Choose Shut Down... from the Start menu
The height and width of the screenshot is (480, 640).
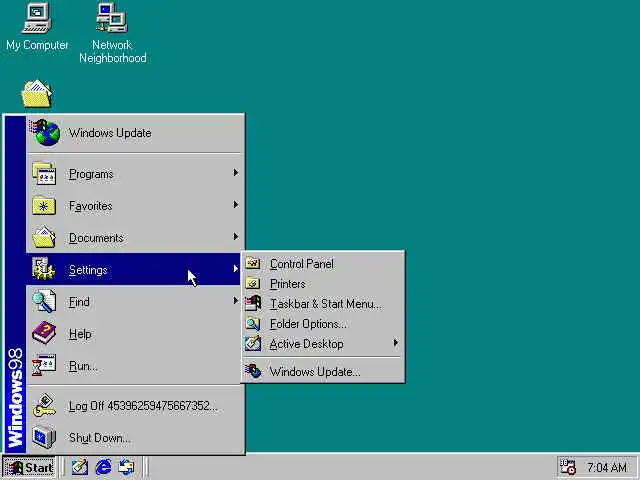(136, 438)
